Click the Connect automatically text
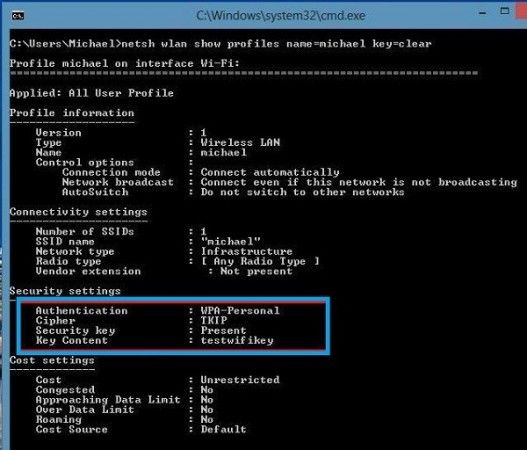The image size is (527, 450). pyautogui.click(x=270, y=172)
